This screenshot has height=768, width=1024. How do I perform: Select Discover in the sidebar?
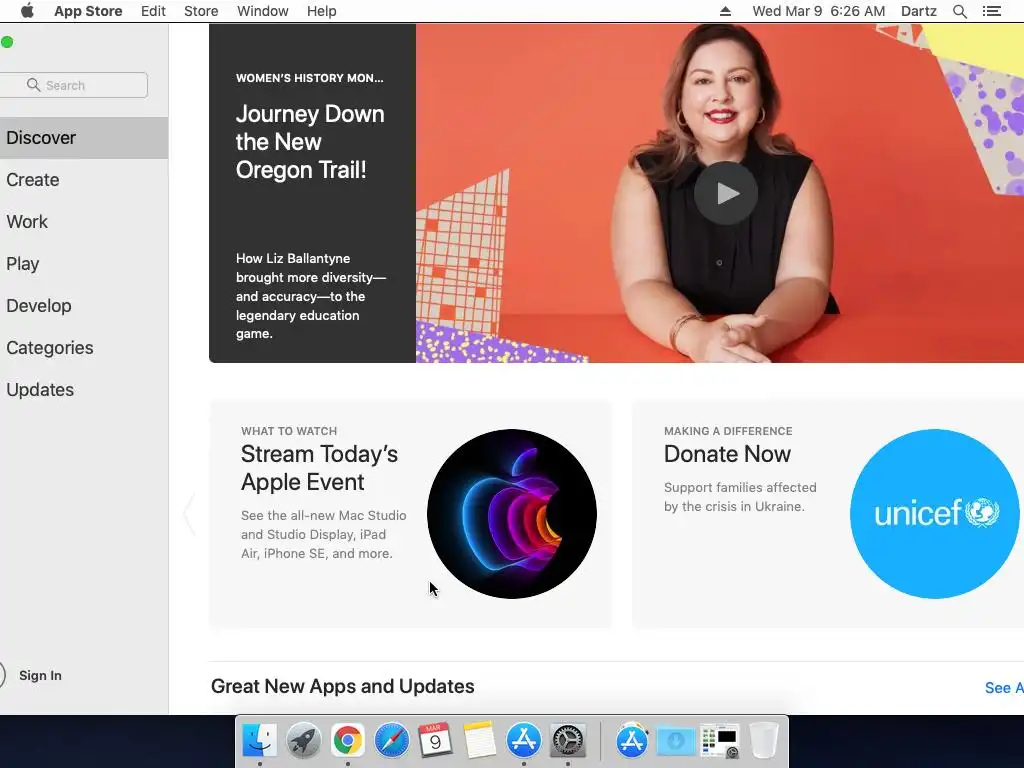point(84,138)
